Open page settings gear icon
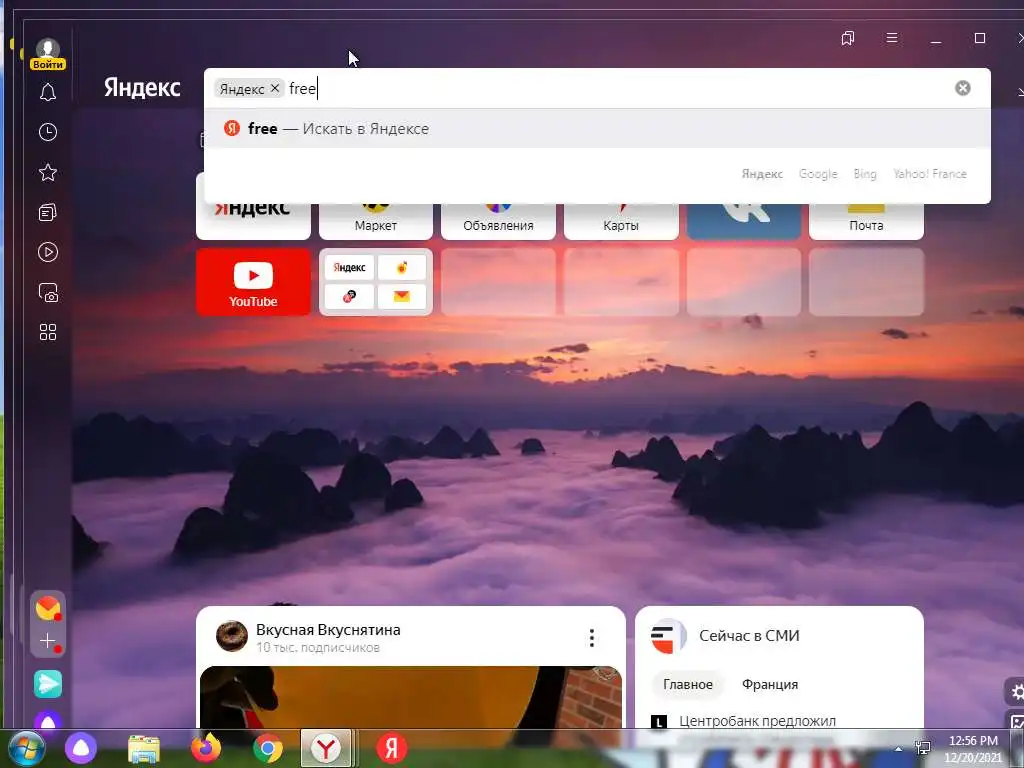Image resolution: width=1024 pixels, height=768 pixels. pos(1016,692)
